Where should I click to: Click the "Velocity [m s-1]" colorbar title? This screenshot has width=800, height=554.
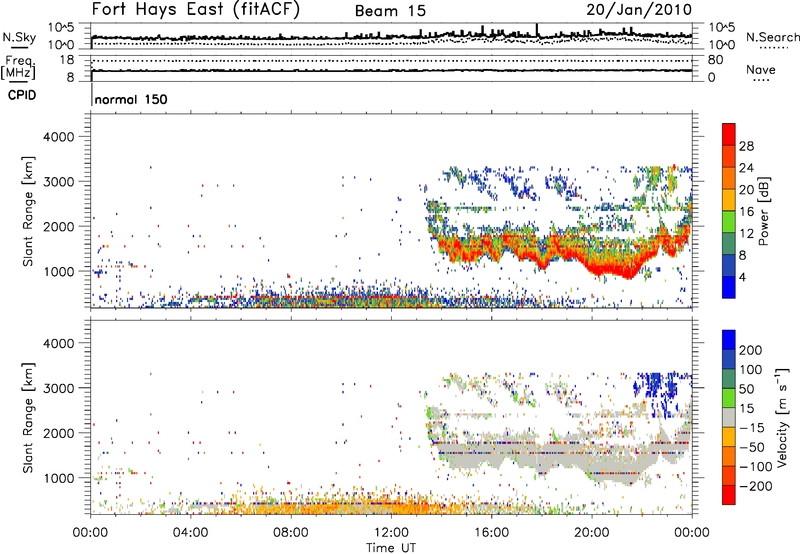click(x=782, y=417)
